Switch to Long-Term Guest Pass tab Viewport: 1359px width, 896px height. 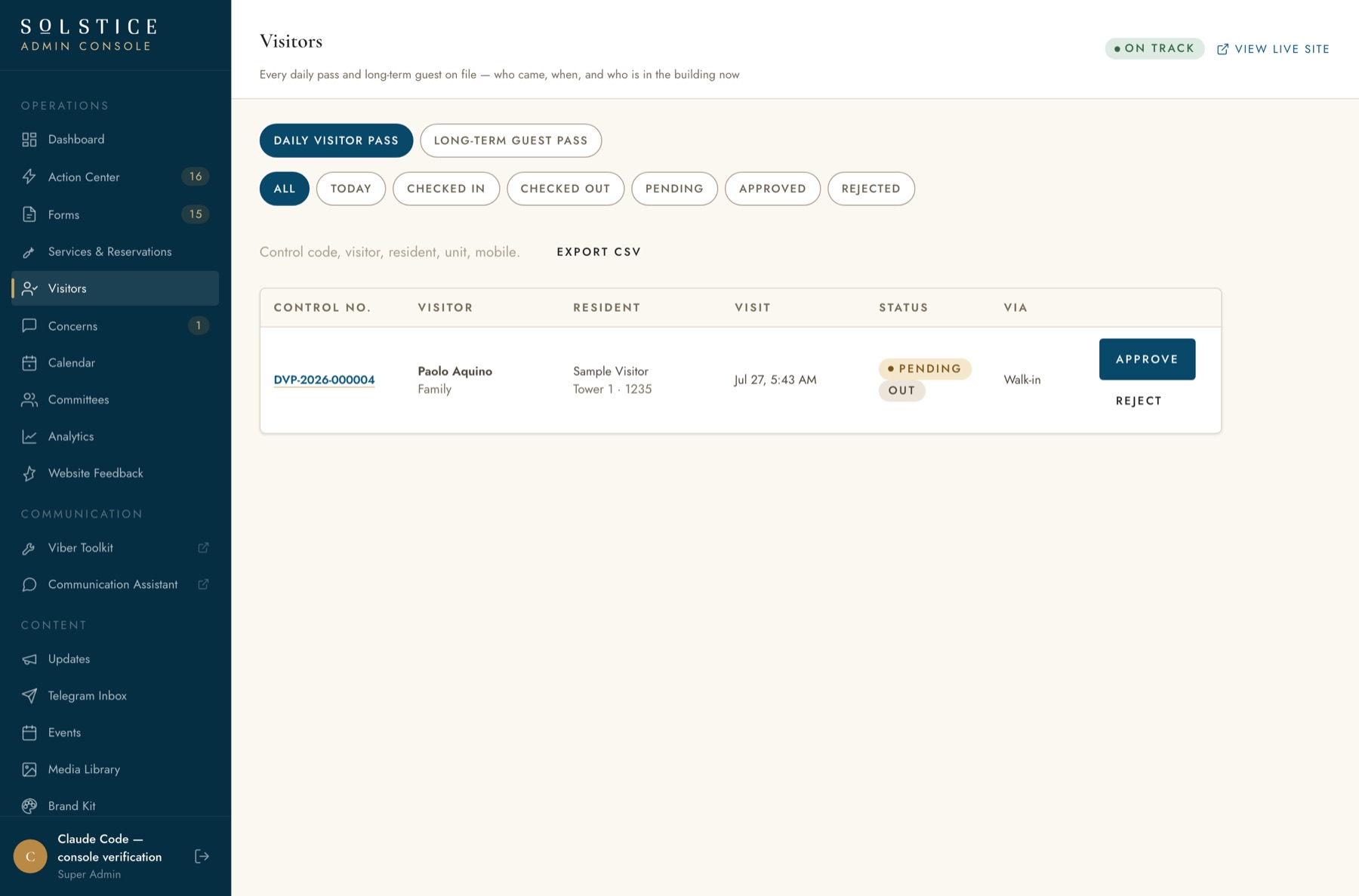click(x=510, y=140)
